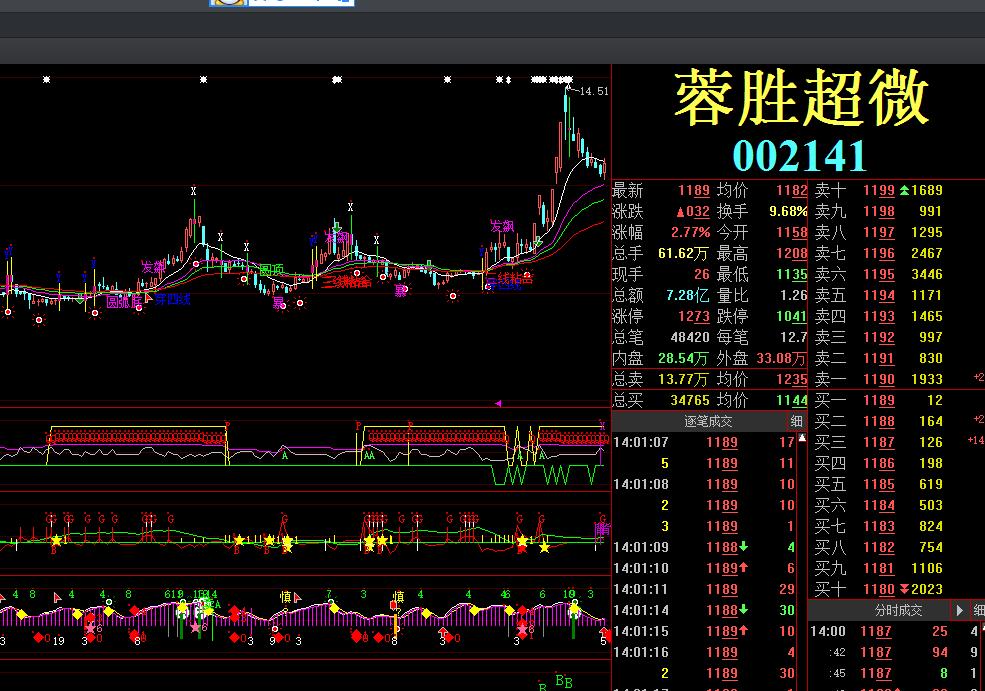Viewport: 985px width, 691px height.
Task: Click the 买二 bid price 1188
Action: (879, 422)
